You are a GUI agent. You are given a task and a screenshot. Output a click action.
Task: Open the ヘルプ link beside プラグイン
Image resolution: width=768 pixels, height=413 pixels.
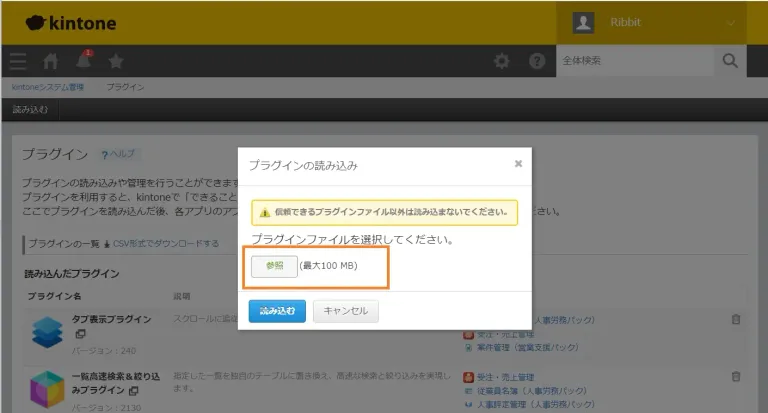(118, 154)
